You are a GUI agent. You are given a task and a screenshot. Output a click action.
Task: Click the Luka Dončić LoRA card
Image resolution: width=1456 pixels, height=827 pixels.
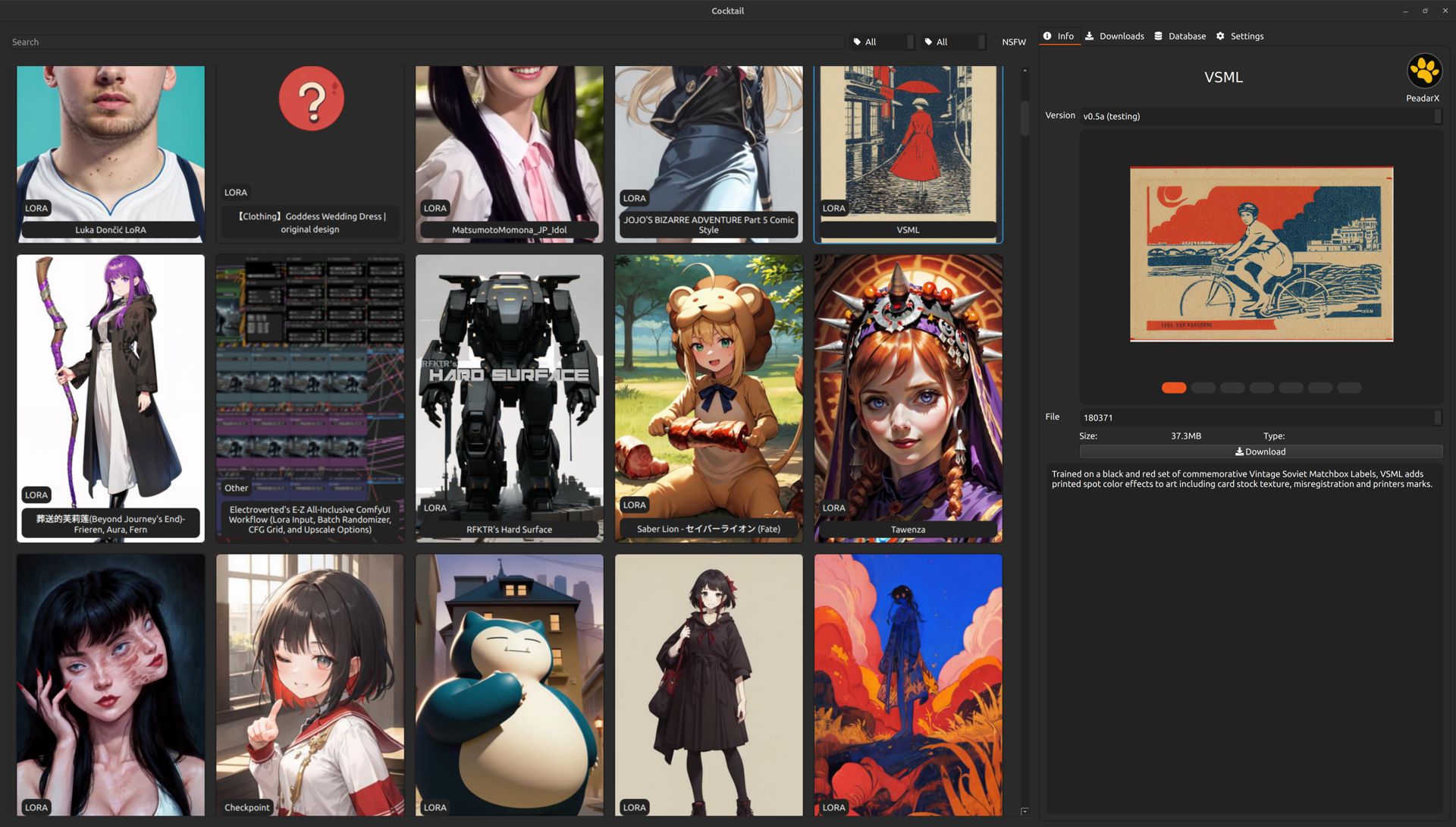[x=109, y=150]
